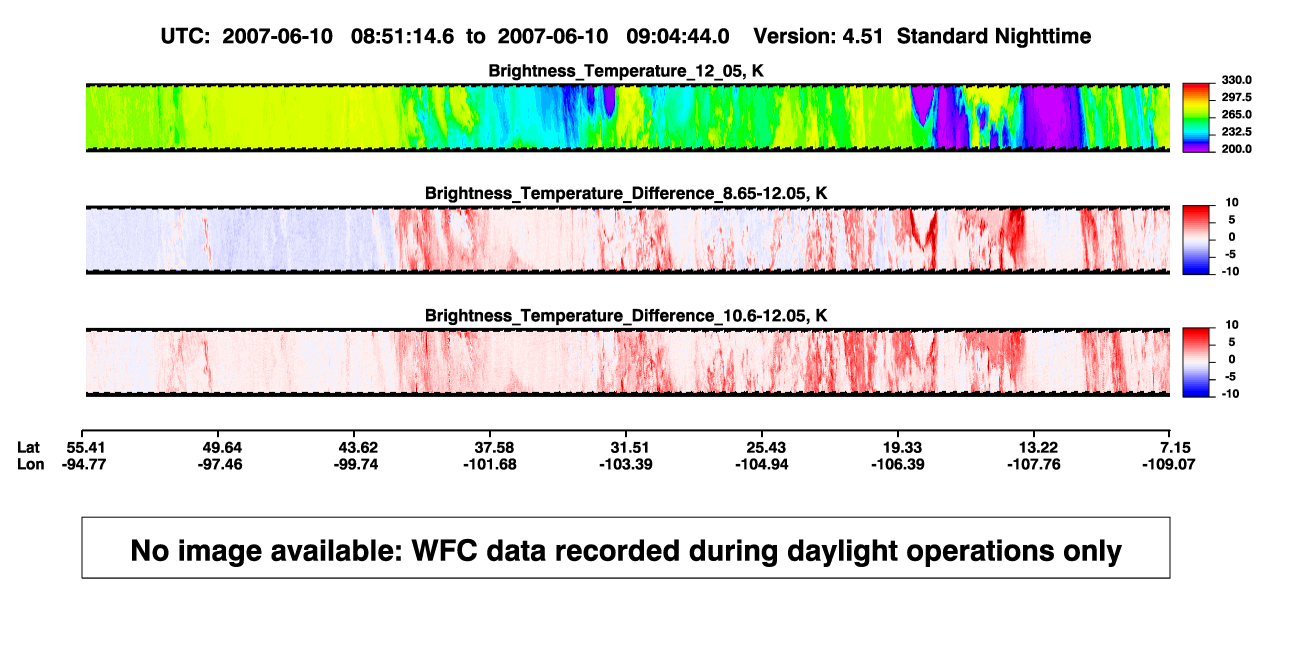Screen dimensions: 1300x667
Task: Click latitude value 25.43
Action: click(x=764, y=447)
